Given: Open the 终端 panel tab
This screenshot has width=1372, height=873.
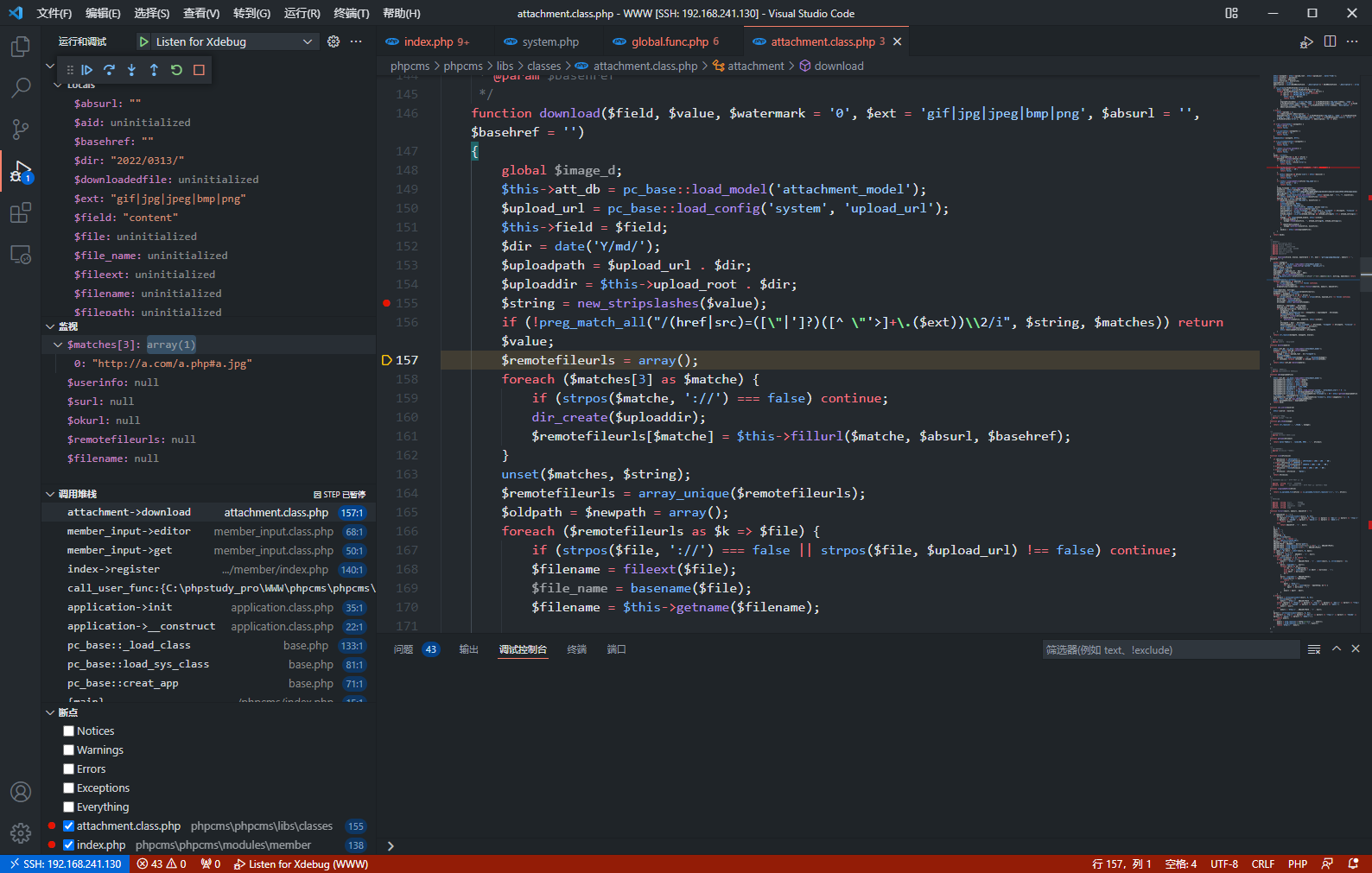Looking at the screenshot, I should click(x=576, y=649).
